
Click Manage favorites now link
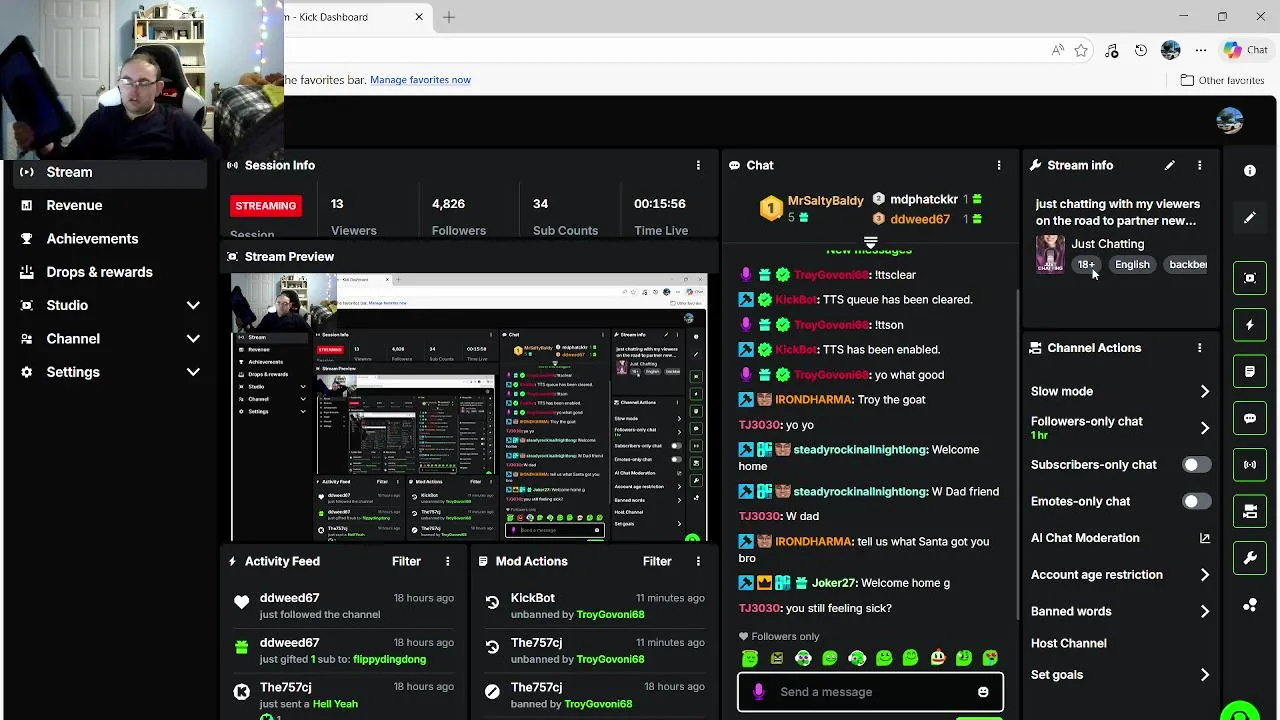(x=420, y=80)
